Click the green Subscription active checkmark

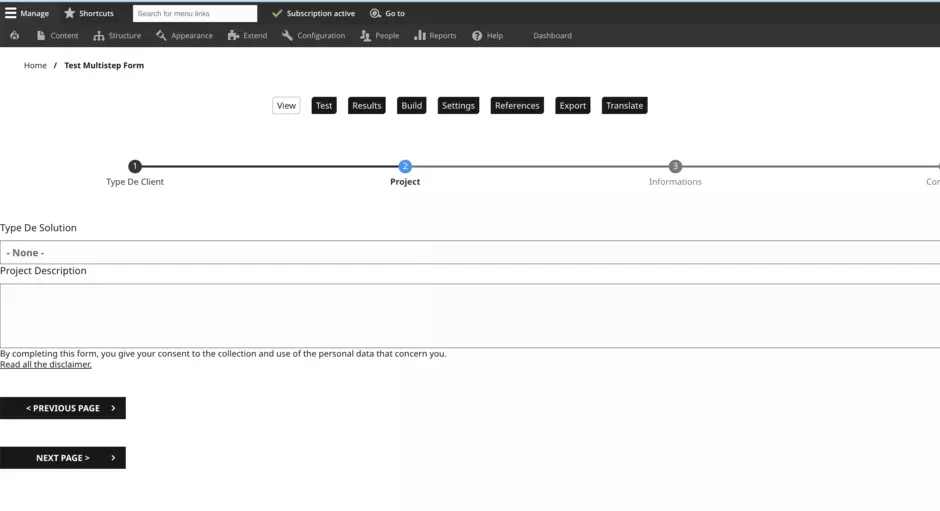[277, 13]
